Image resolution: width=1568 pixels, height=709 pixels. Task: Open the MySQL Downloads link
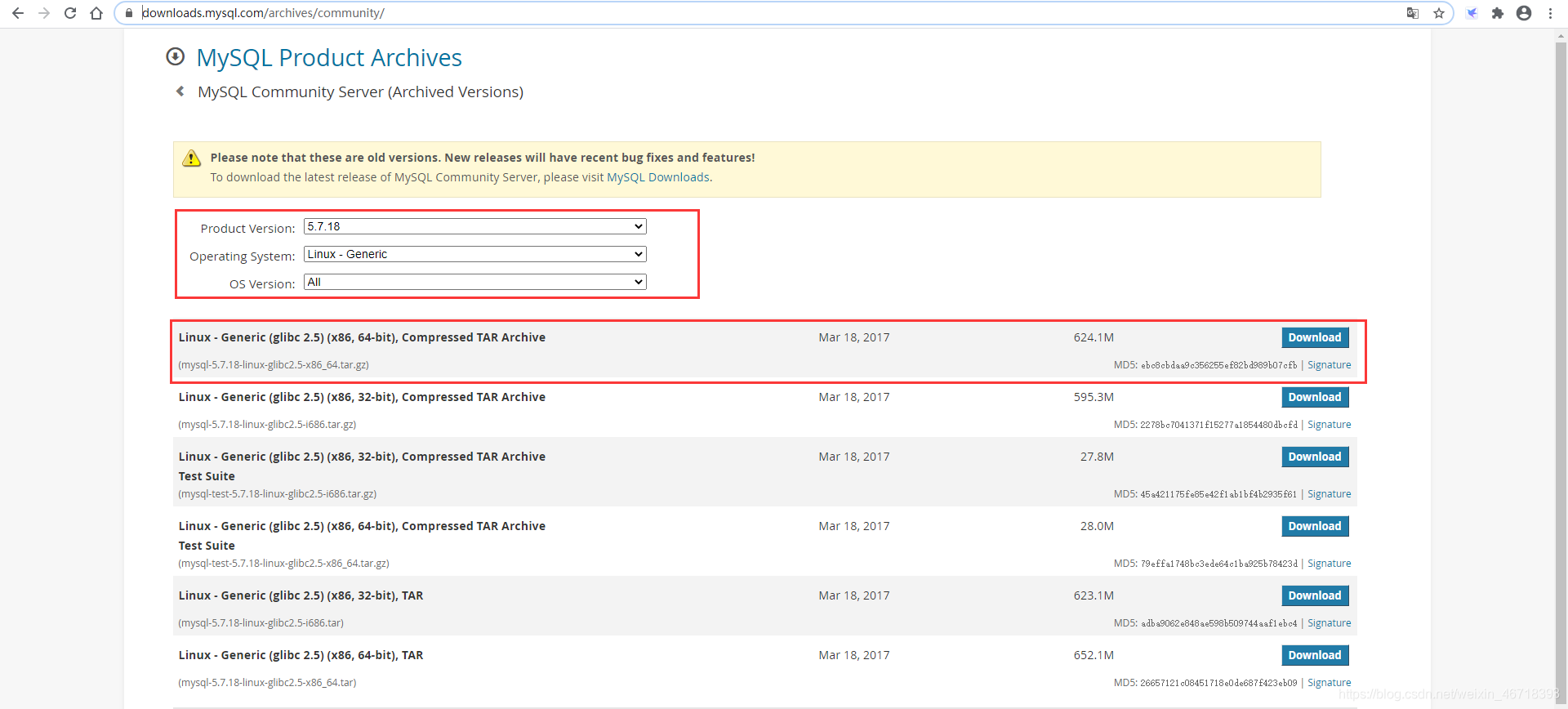(658, 177)
